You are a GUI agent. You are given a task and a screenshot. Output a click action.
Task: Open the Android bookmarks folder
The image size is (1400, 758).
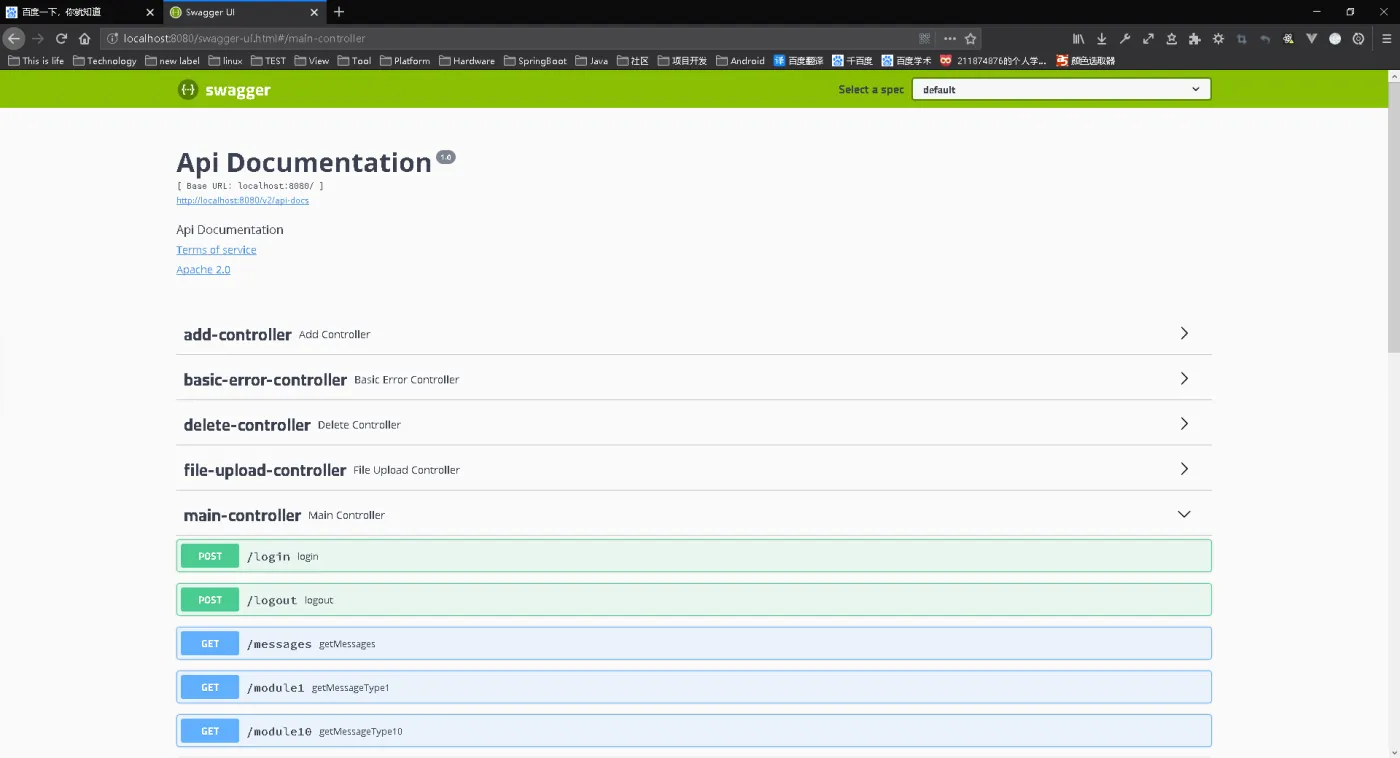click(x=739, y=61)
